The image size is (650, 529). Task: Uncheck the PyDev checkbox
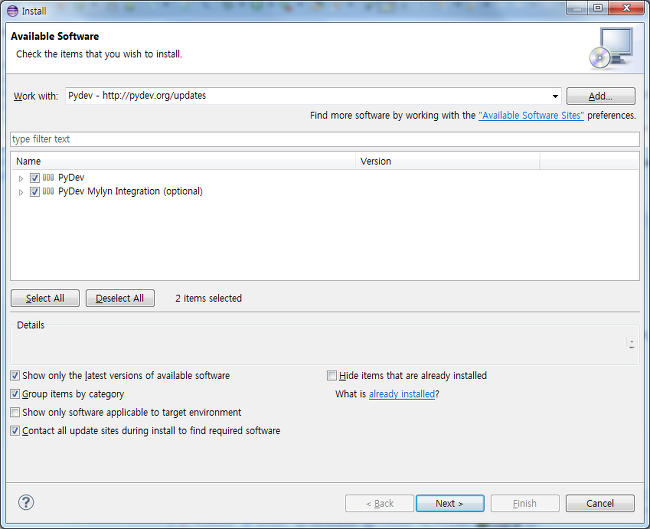pyautogui.click(x=35, y=178)
